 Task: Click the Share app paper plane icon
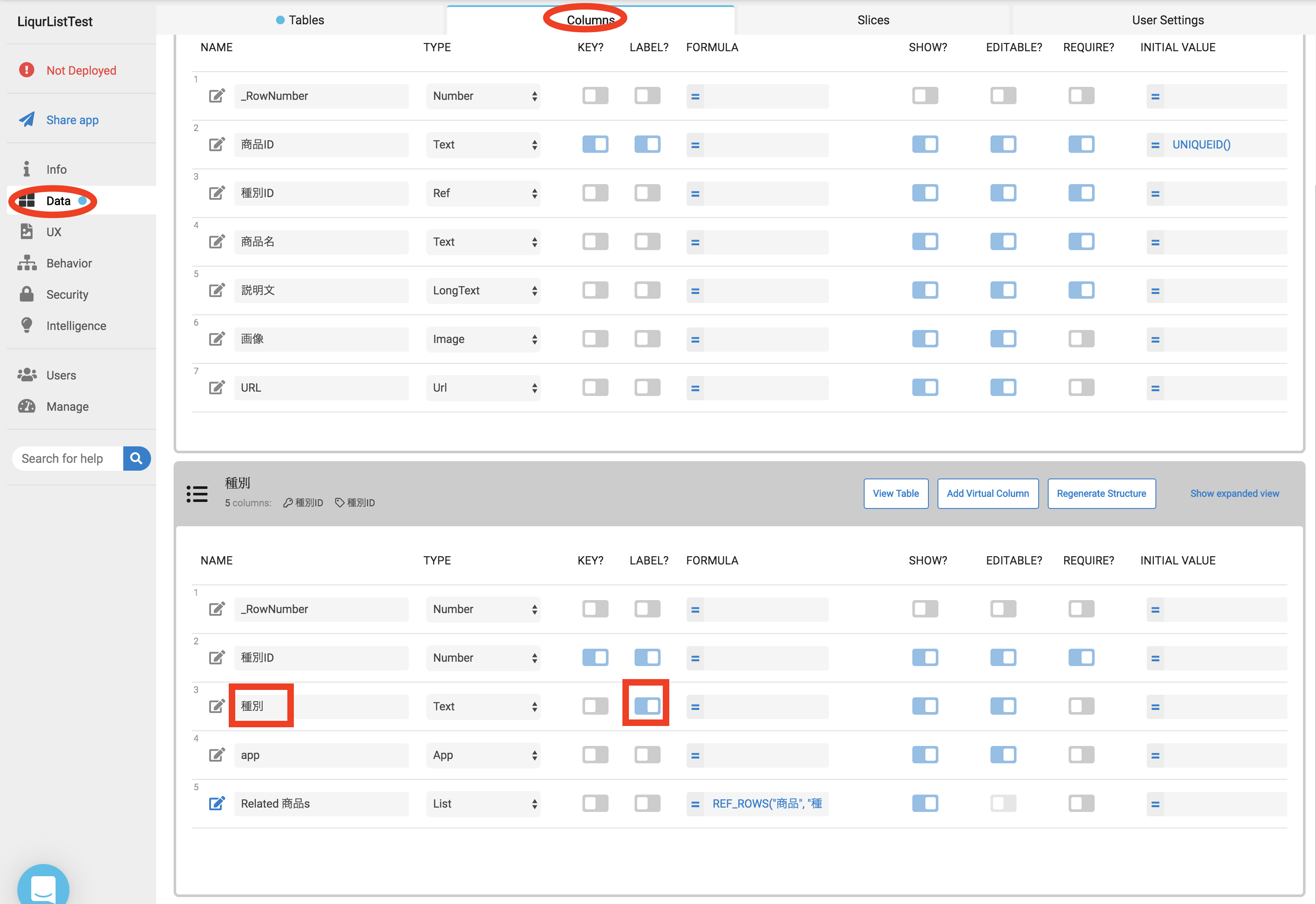click(26, 119)
